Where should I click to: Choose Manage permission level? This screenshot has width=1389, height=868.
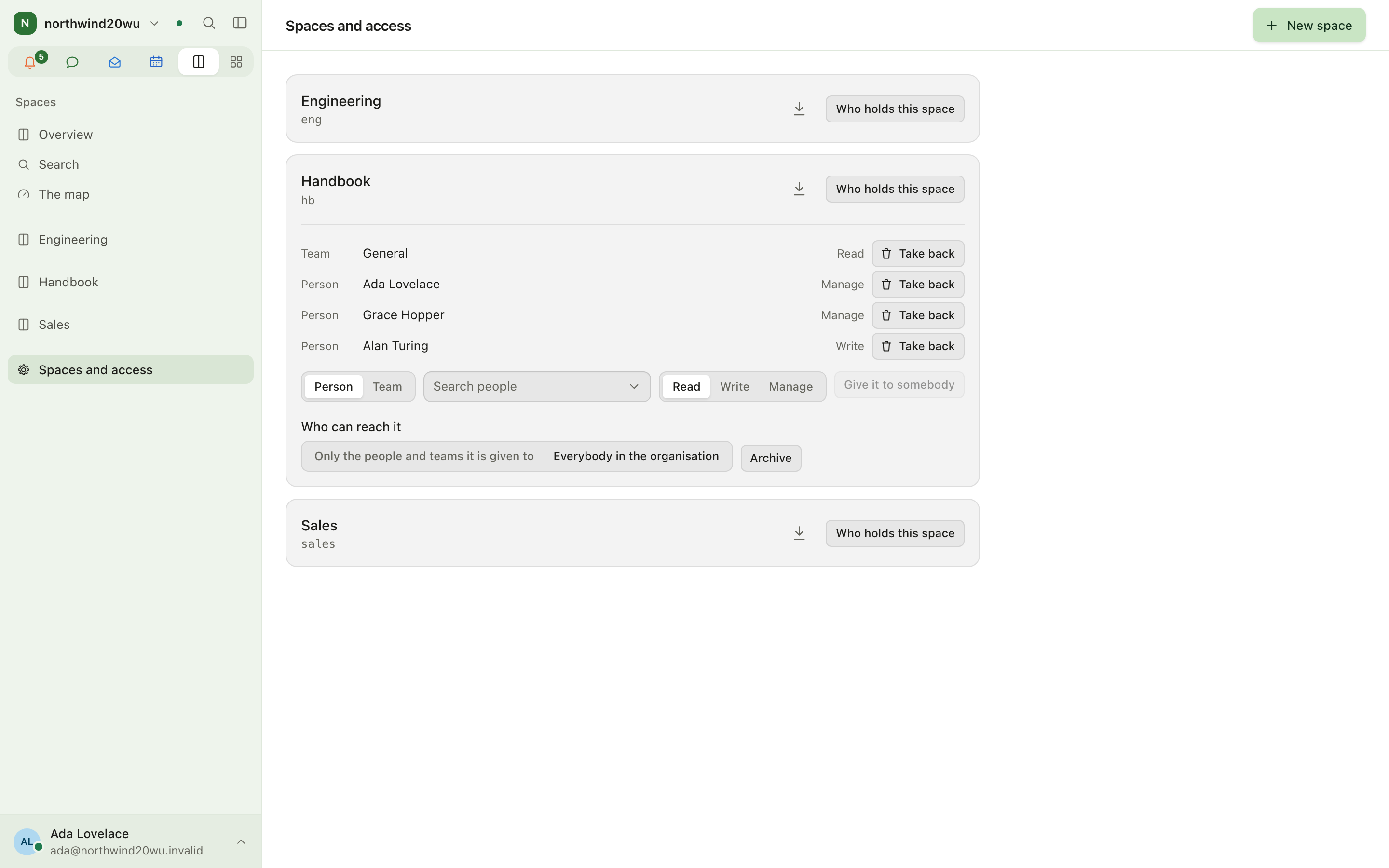click(791, 386)
